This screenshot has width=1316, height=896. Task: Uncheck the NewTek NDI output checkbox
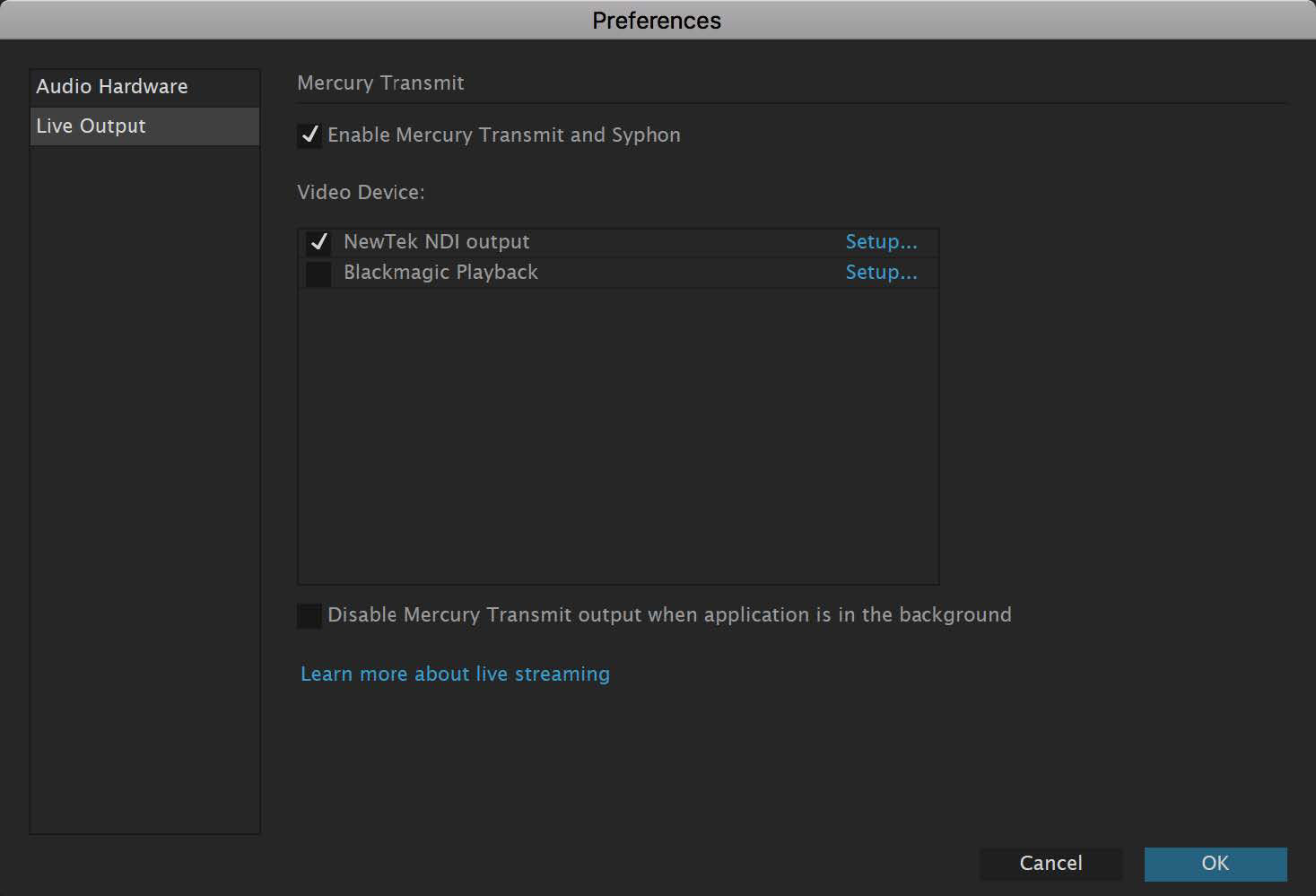coord(318,242)
